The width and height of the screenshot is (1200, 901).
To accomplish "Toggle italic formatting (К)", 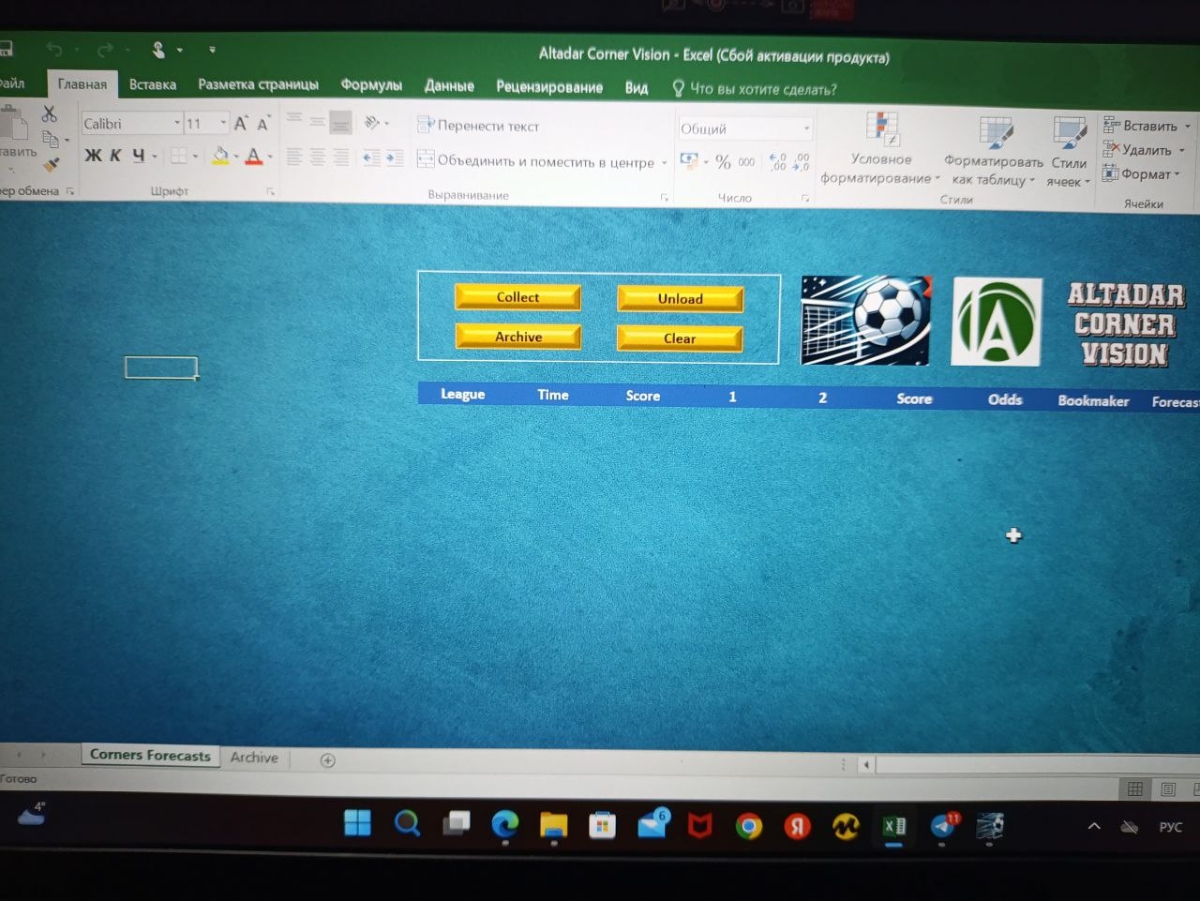I will pyautogui.click(x=115, y=156).
